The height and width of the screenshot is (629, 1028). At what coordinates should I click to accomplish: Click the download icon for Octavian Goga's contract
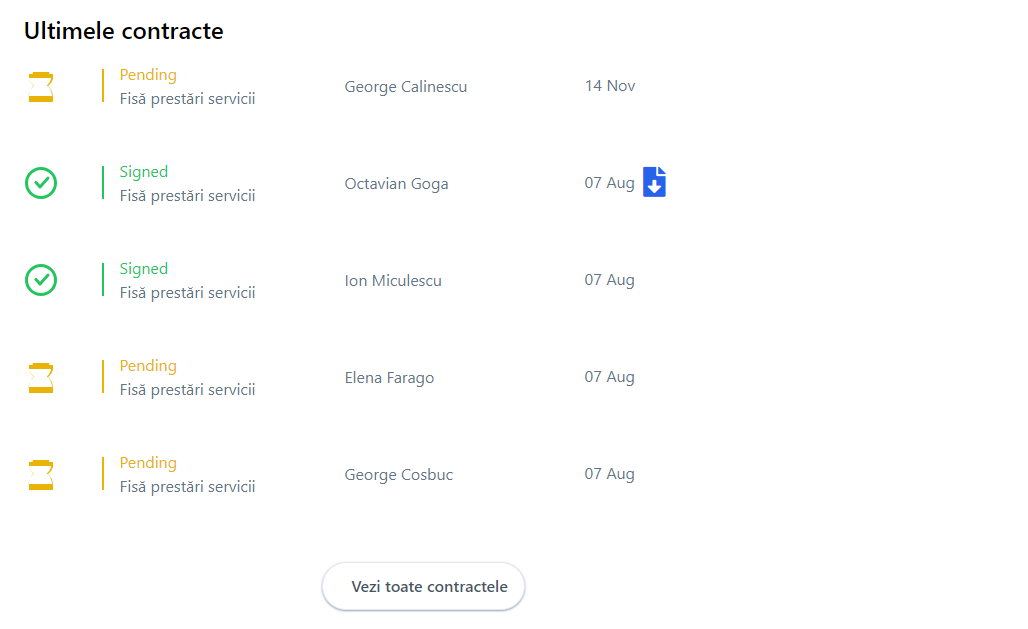[x=654, y=182]
